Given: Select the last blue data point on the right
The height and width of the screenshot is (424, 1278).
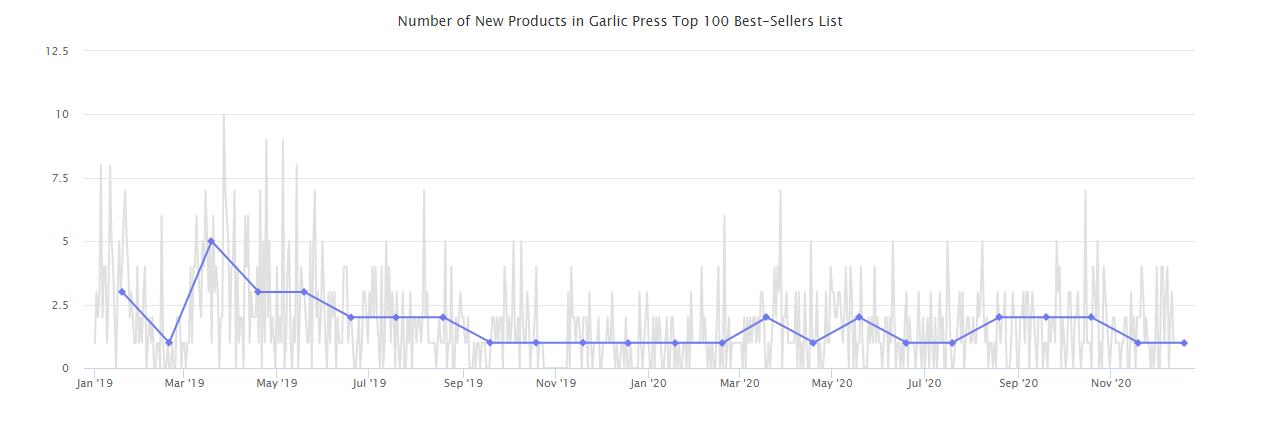Looking at the screenshot, I should coord(1184,343).
